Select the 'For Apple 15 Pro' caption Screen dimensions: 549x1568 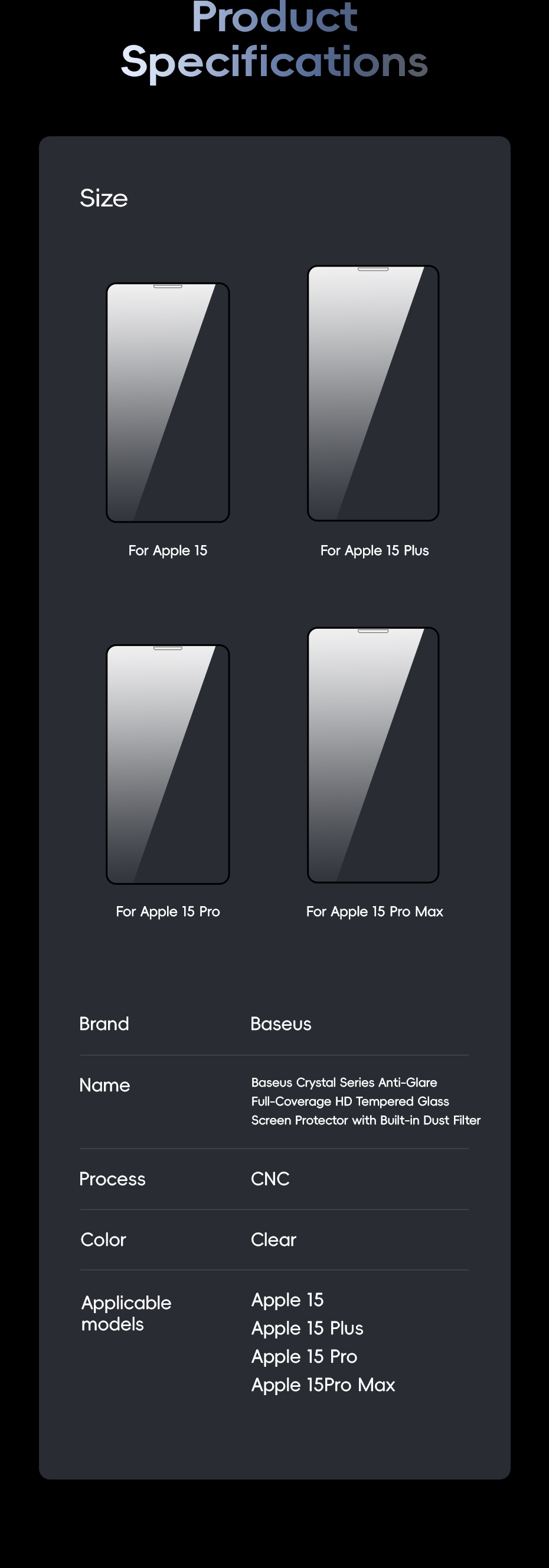(168, 912)
